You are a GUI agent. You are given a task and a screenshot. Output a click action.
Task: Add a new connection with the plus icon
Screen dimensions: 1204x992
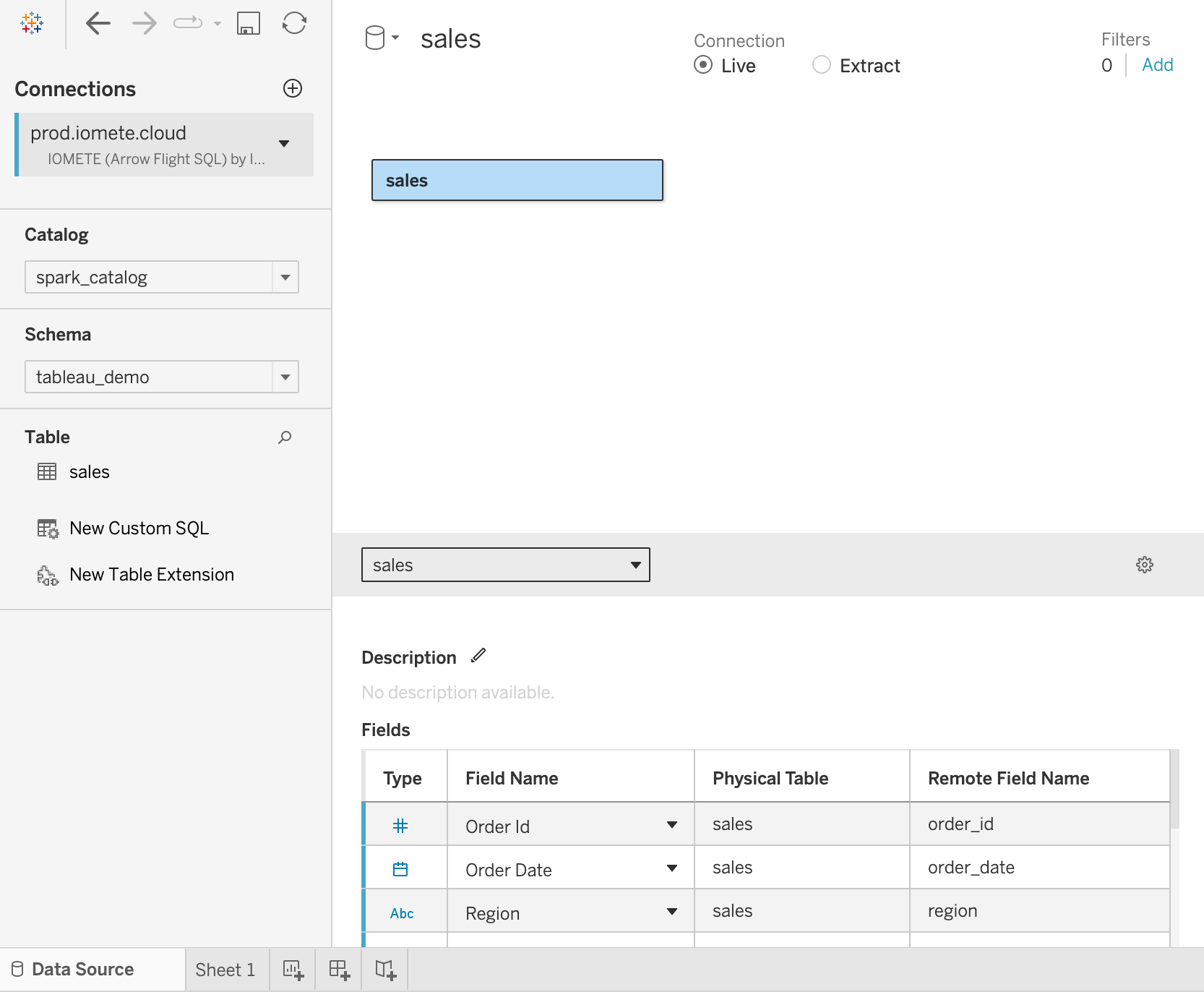pos(293,88)
